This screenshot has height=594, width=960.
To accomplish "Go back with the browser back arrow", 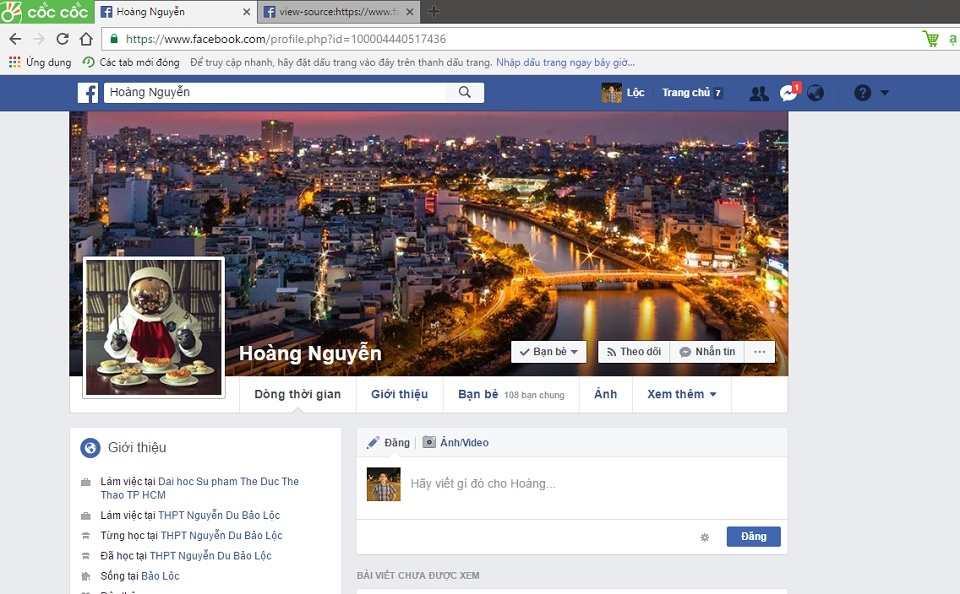I will pyautogui.click(x=15, y=39).
